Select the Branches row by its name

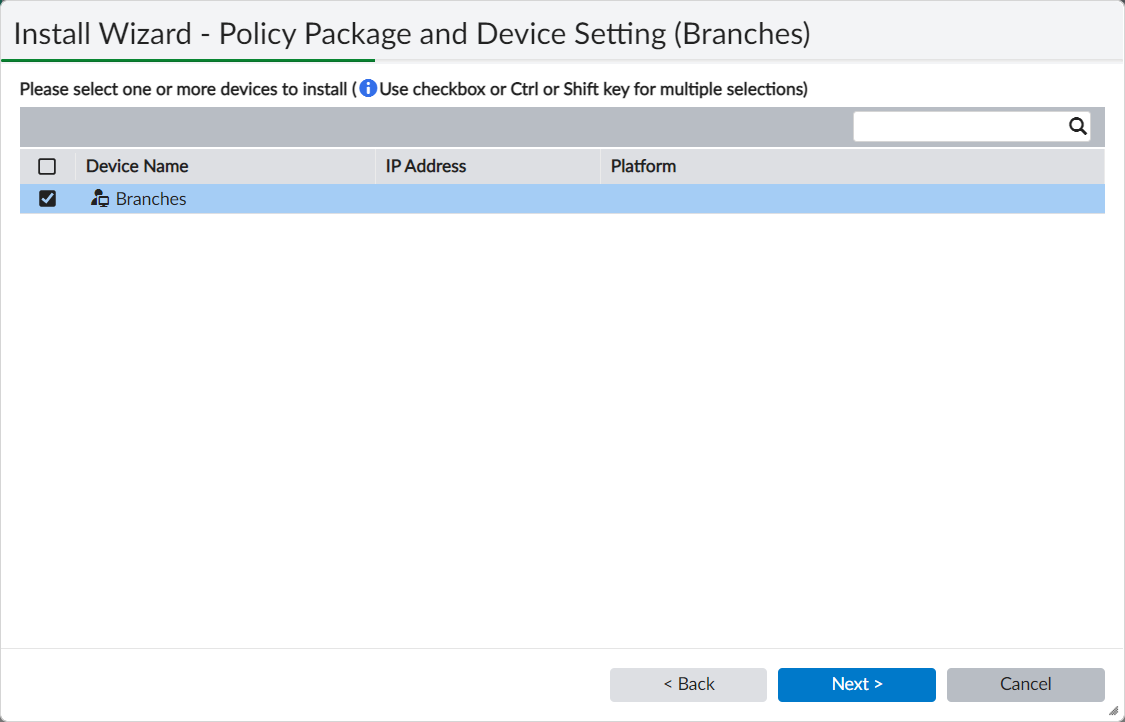click(151, 199)
